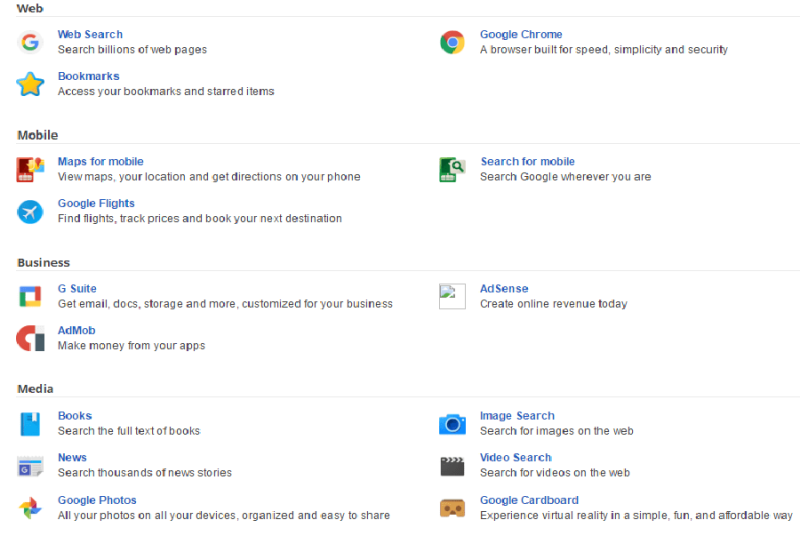Click 'Make money from your apps' text
This screenshot has width=800, height=536.
[x=131, y=345]
